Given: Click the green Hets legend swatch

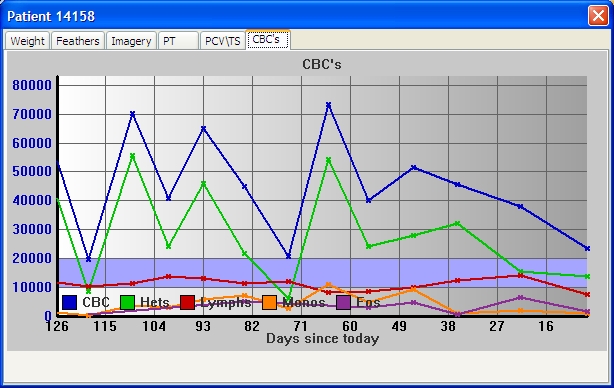Looking at the screenshot, I should click(127, 302).
